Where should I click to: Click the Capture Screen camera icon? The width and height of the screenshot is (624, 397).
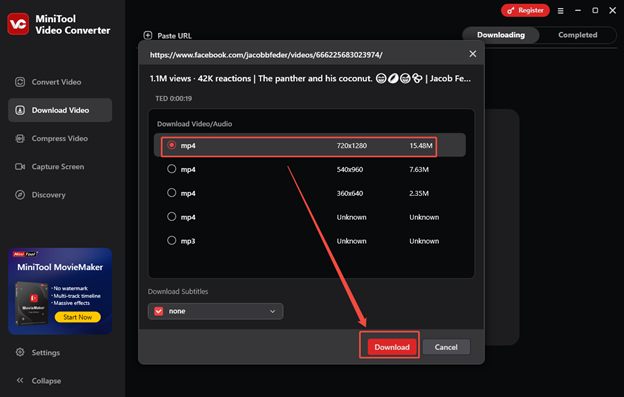point(20,167)
